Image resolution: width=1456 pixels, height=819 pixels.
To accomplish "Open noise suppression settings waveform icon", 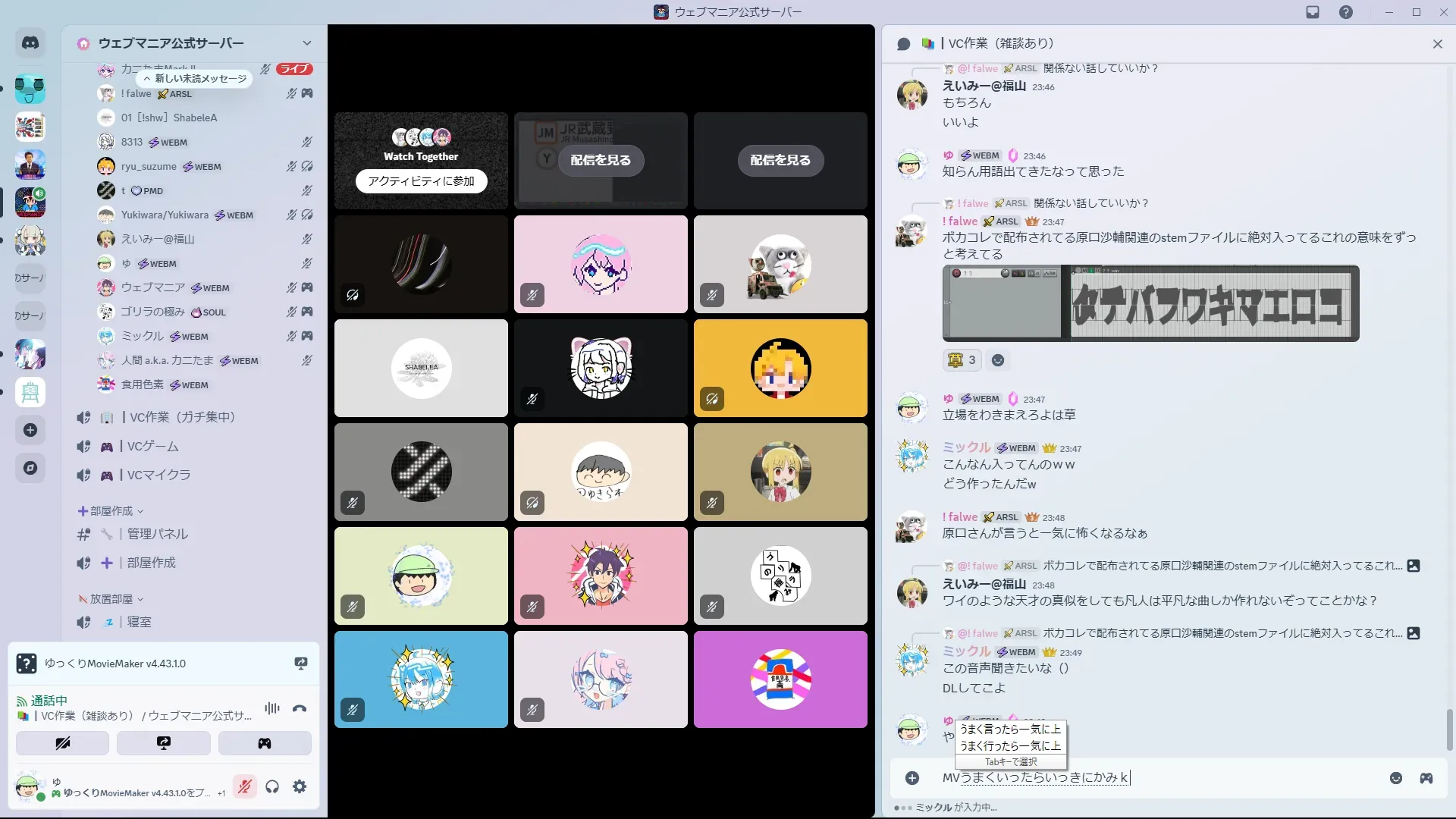I will 271,708.
